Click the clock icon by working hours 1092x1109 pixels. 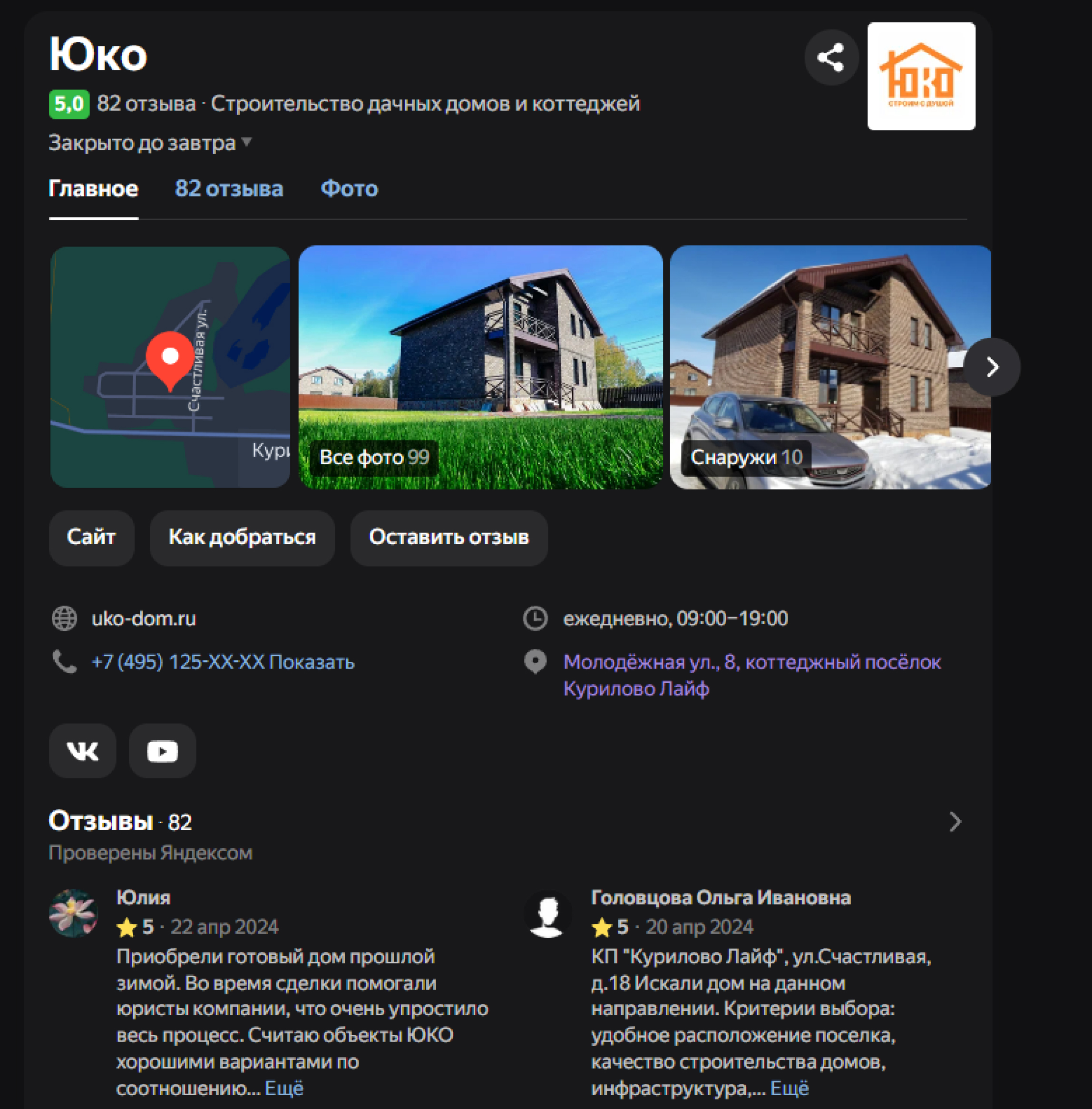pos(535,618)
